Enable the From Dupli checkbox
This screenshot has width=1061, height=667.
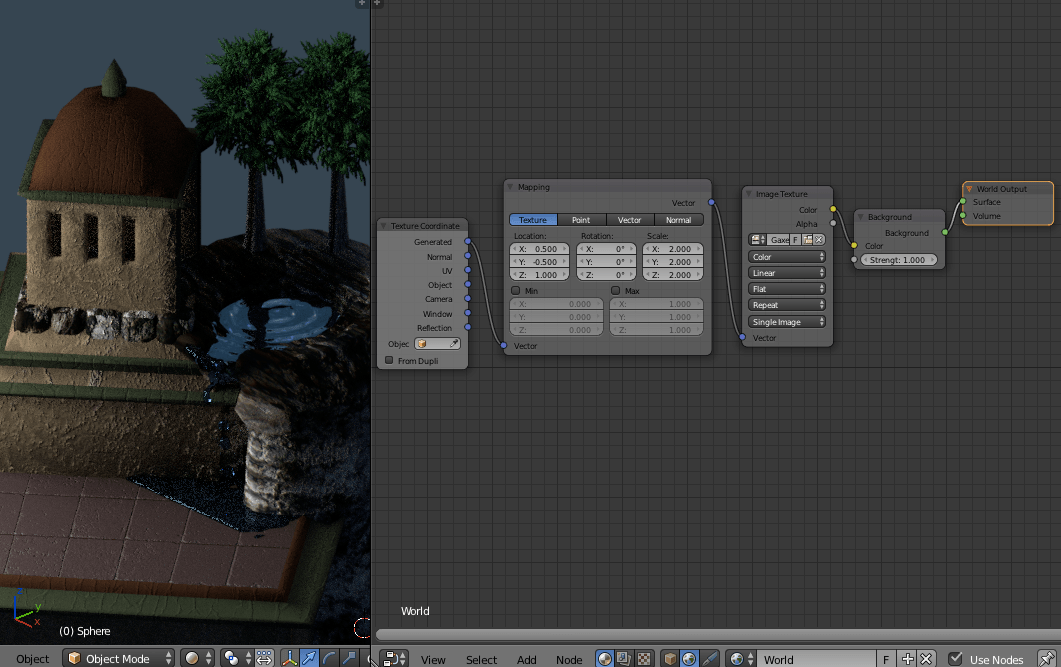(389, 360)
